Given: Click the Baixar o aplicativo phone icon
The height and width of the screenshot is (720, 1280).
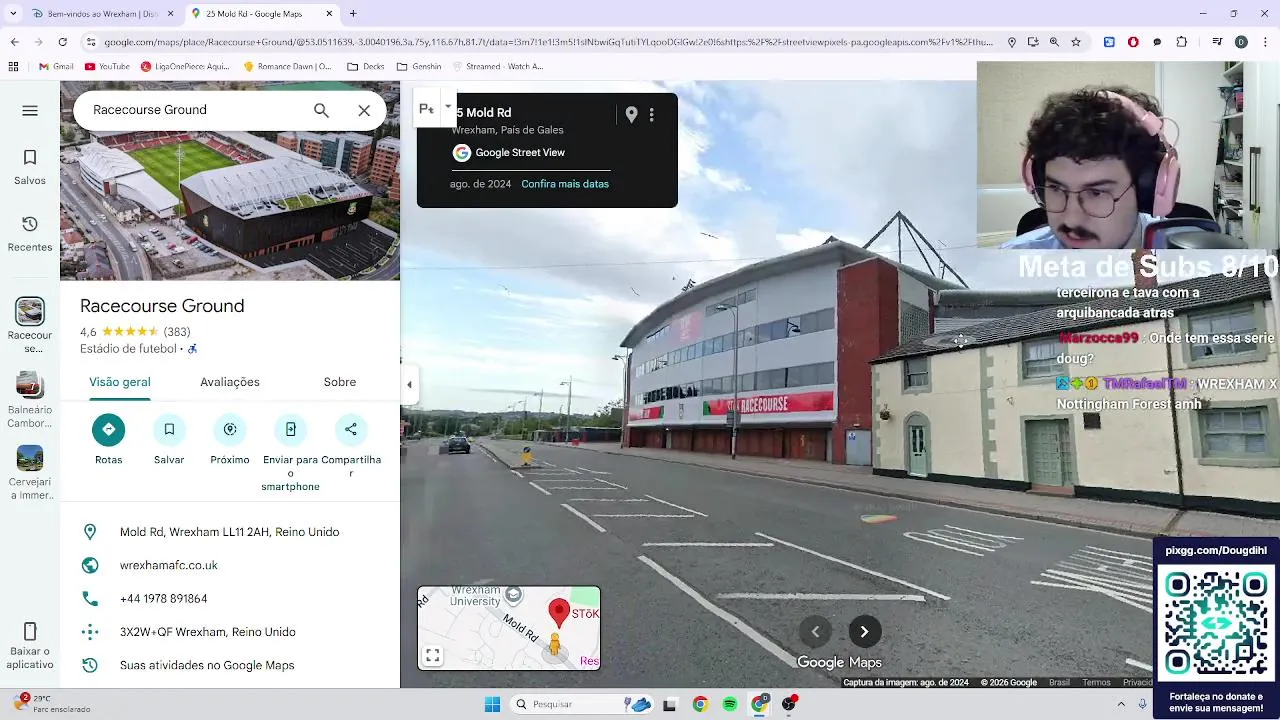Looking at the screenshot, I should [30, 632].
